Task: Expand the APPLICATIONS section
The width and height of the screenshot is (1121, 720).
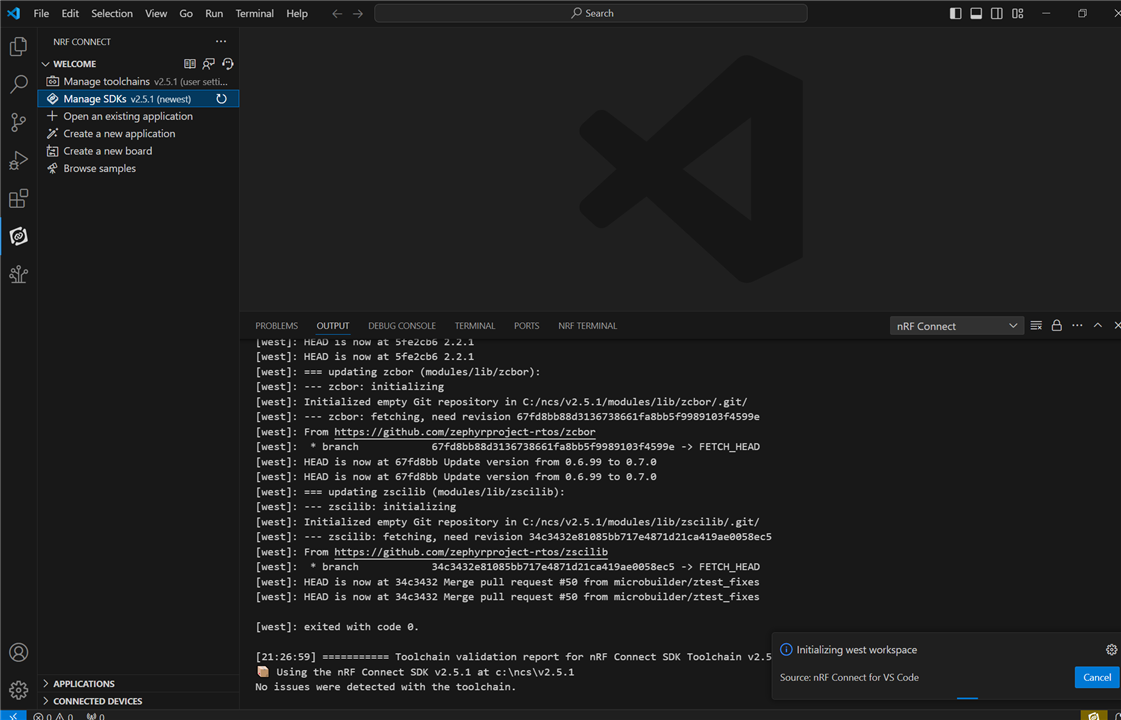Action: pyautogui.click(x=46, y=684)
